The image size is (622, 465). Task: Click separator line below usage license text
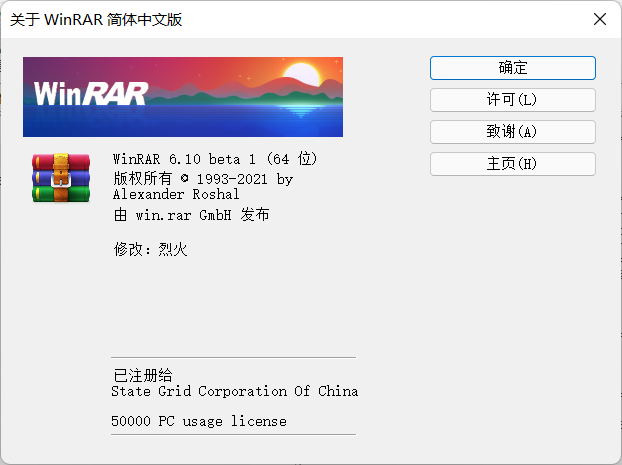pos(233,434)
